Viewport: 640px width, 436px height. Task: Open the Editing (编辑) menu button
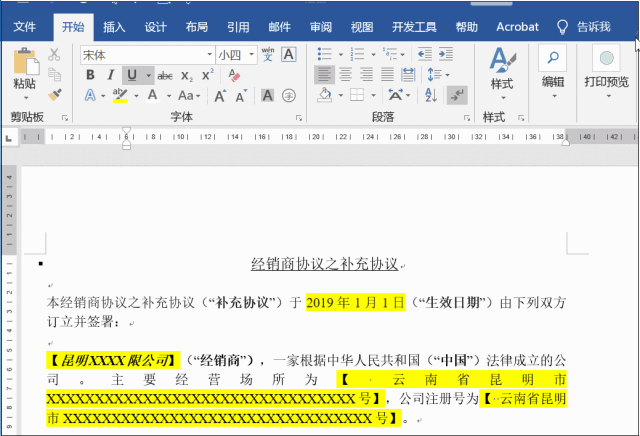(x=553, y=73)
